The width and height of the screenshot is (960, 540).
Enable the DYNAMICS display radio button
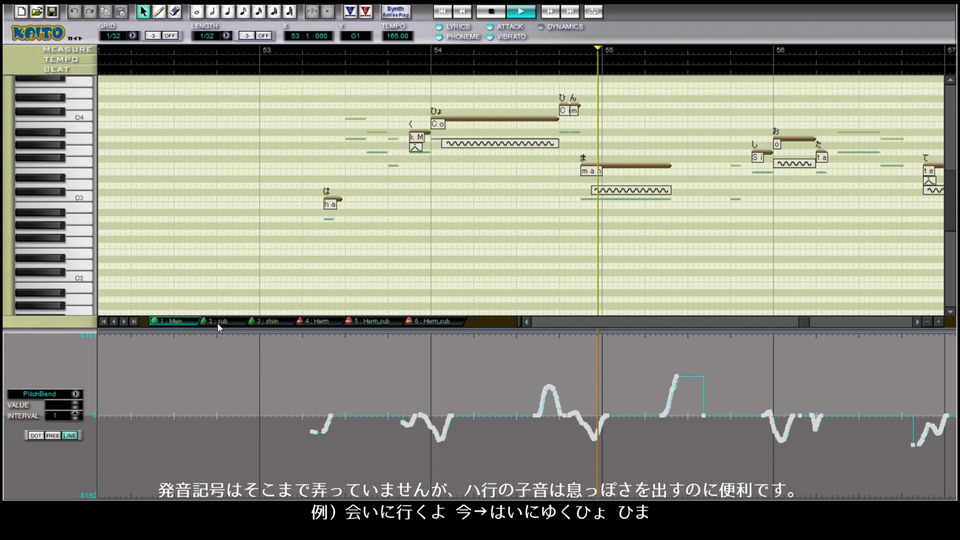tap(541, 27)
